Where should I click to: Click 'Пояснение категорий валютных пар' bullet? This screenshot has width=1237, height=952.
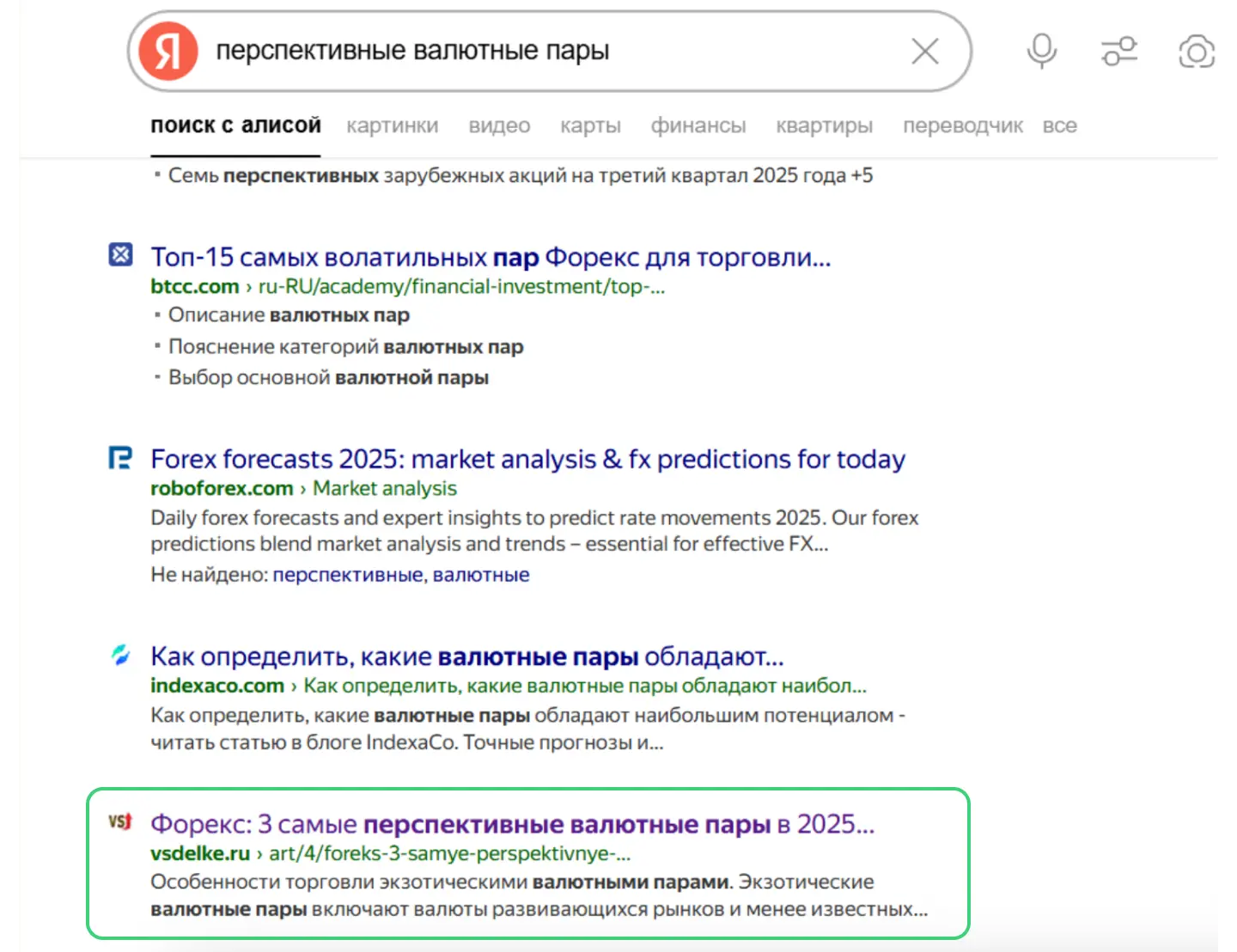click(x=345, y=346)
